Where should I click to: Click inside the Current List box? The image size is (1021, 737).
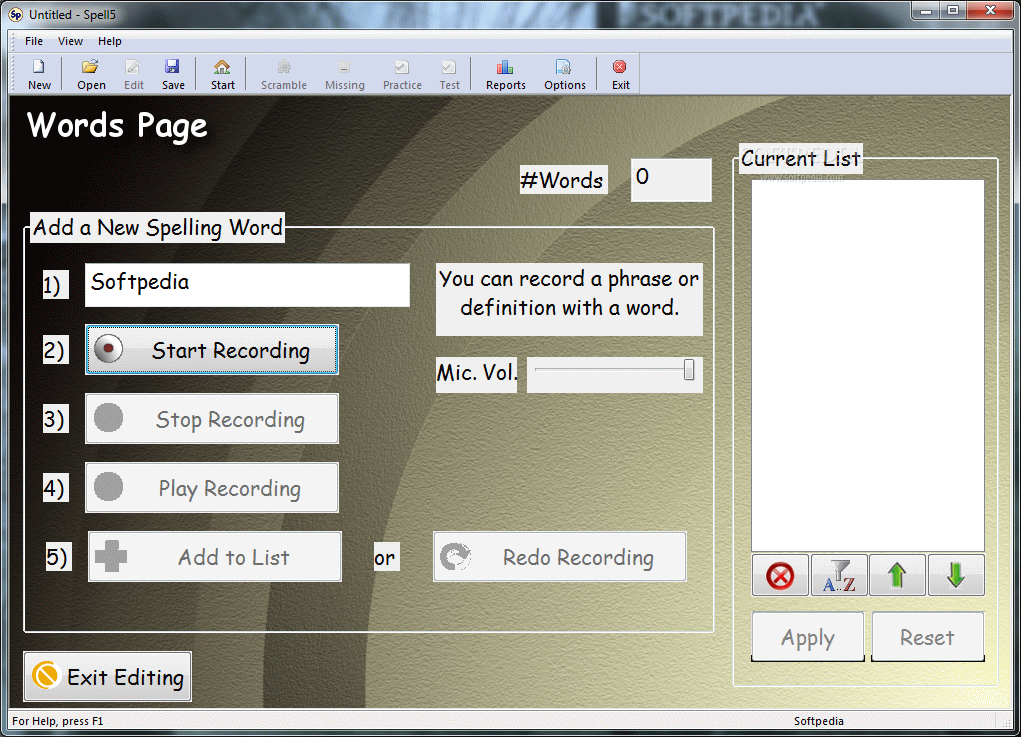[868, 366]
